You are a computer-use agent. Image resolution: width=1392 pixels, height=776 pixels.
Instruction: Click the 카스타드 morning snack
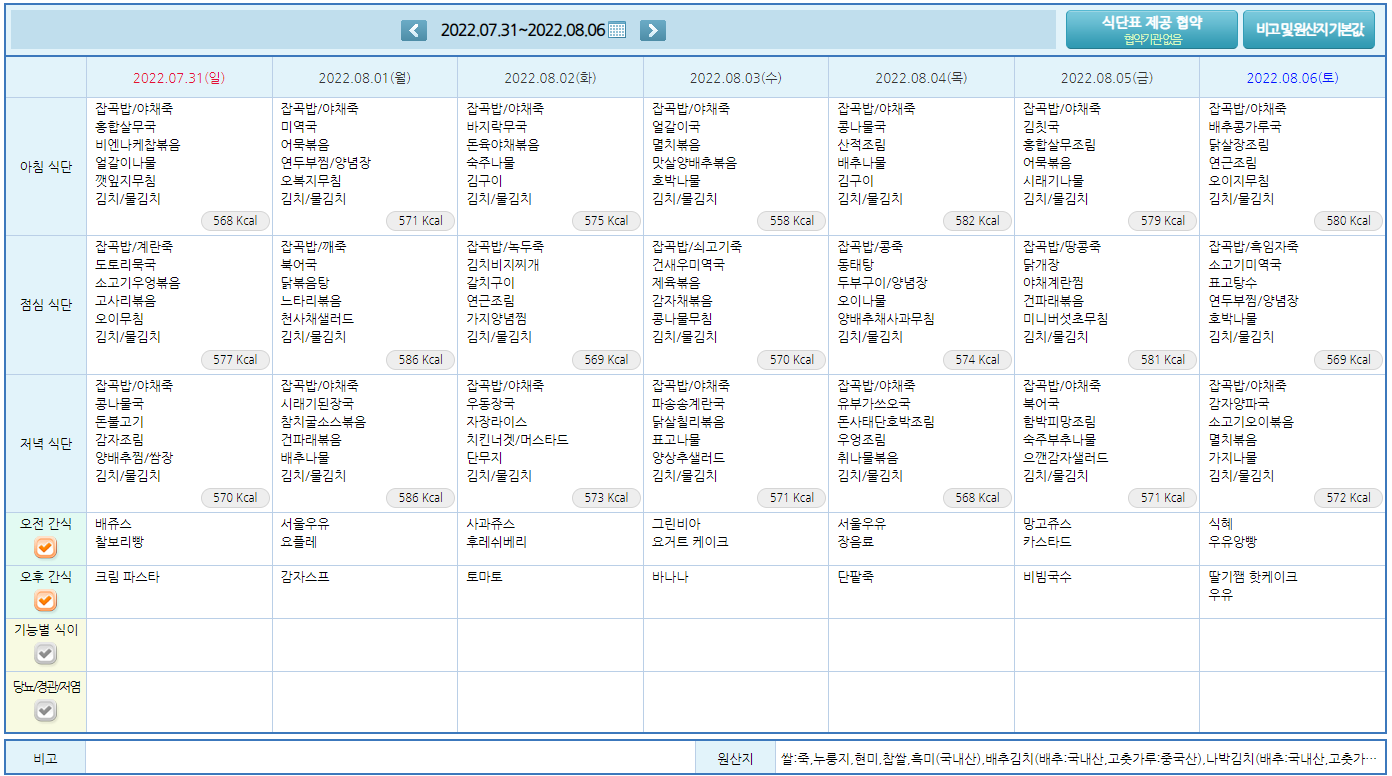1047,541
